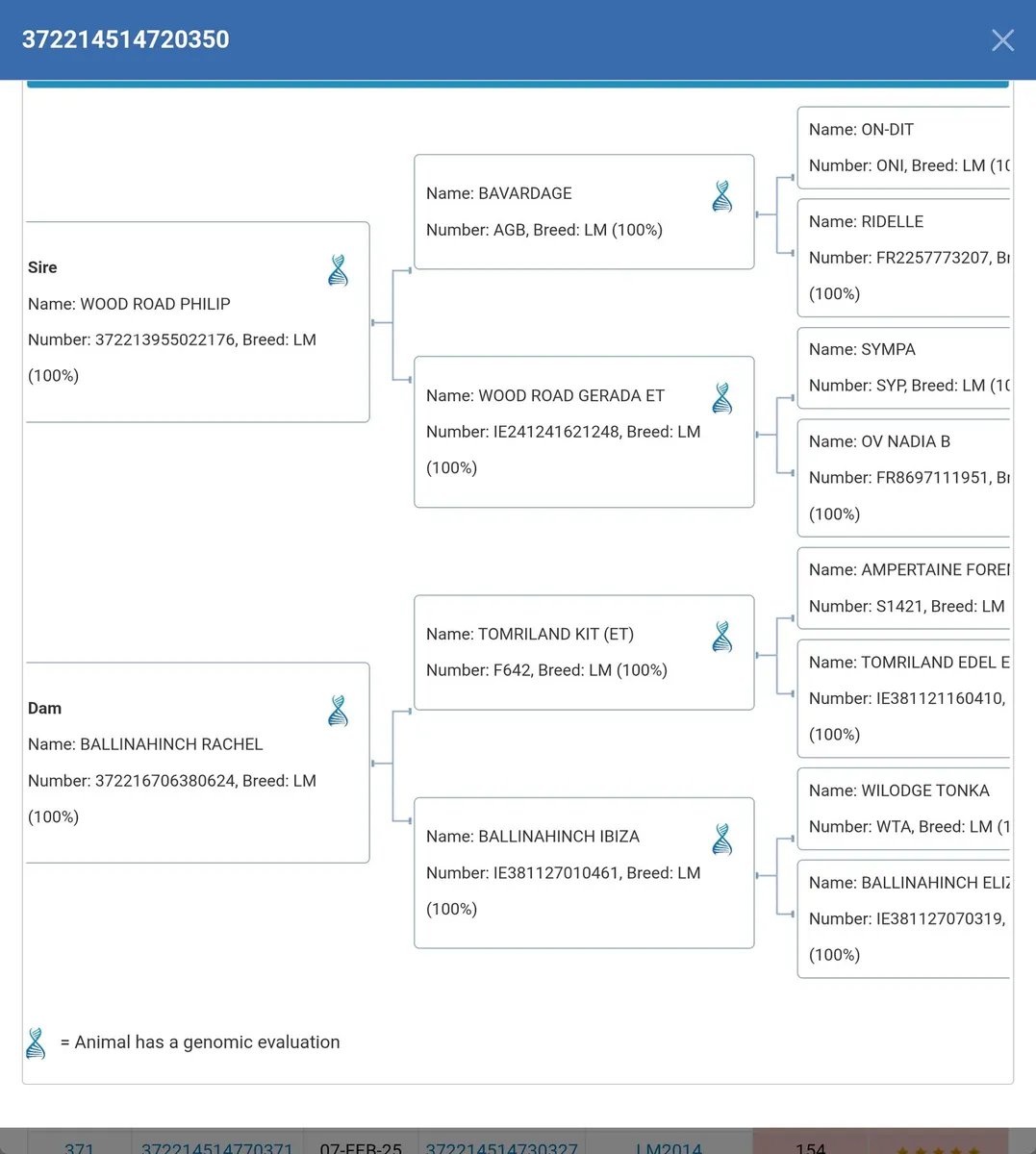
Task: Select the TOMRILAND EDEL ancestor card
Action: click(904, 698)
